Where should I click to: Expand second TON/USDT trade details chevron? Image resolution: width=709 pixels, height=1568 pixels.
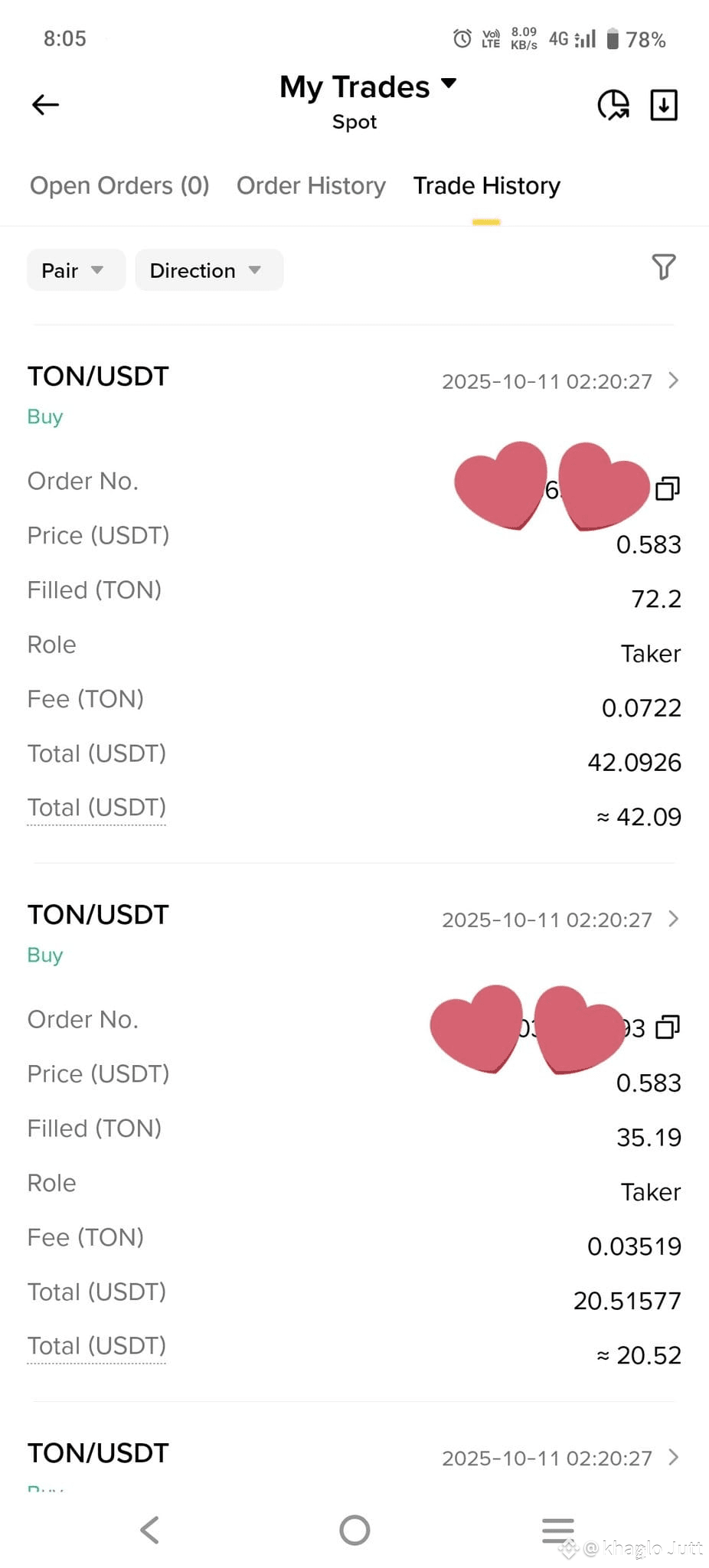[x=673, y=919]
